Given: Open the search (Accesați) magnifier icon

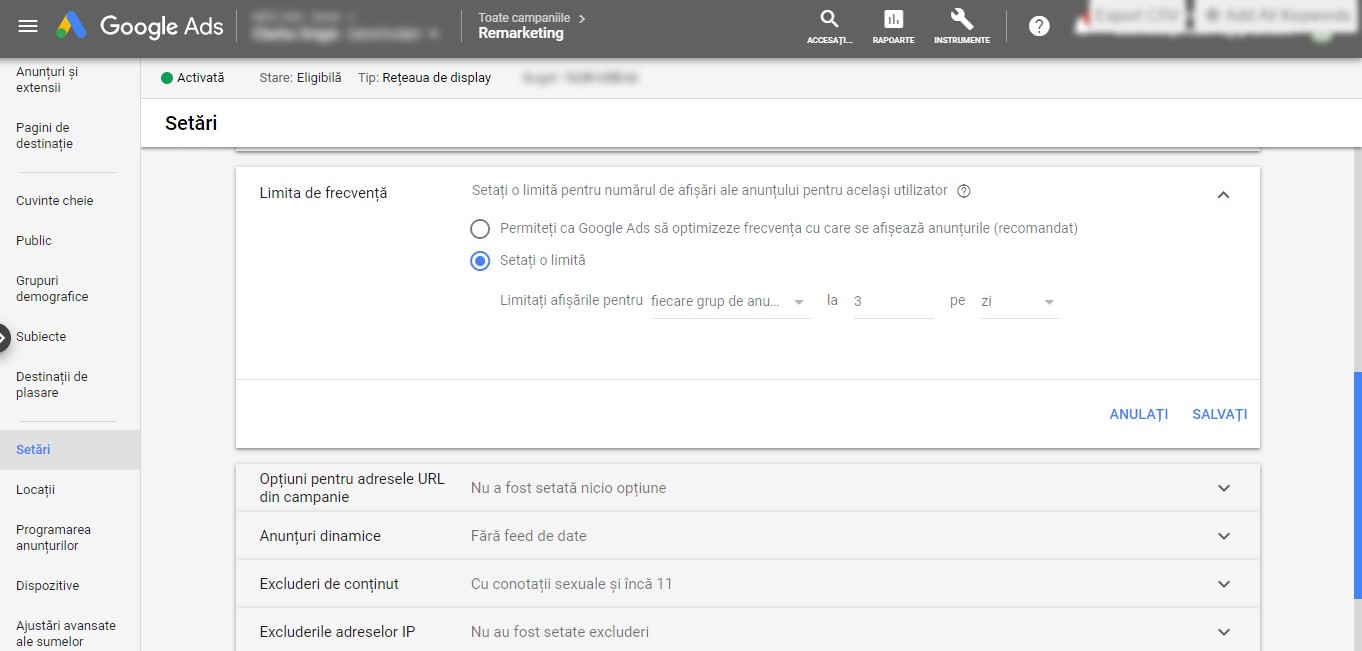Looking at the screenshot, I should (x=829, y=20).
